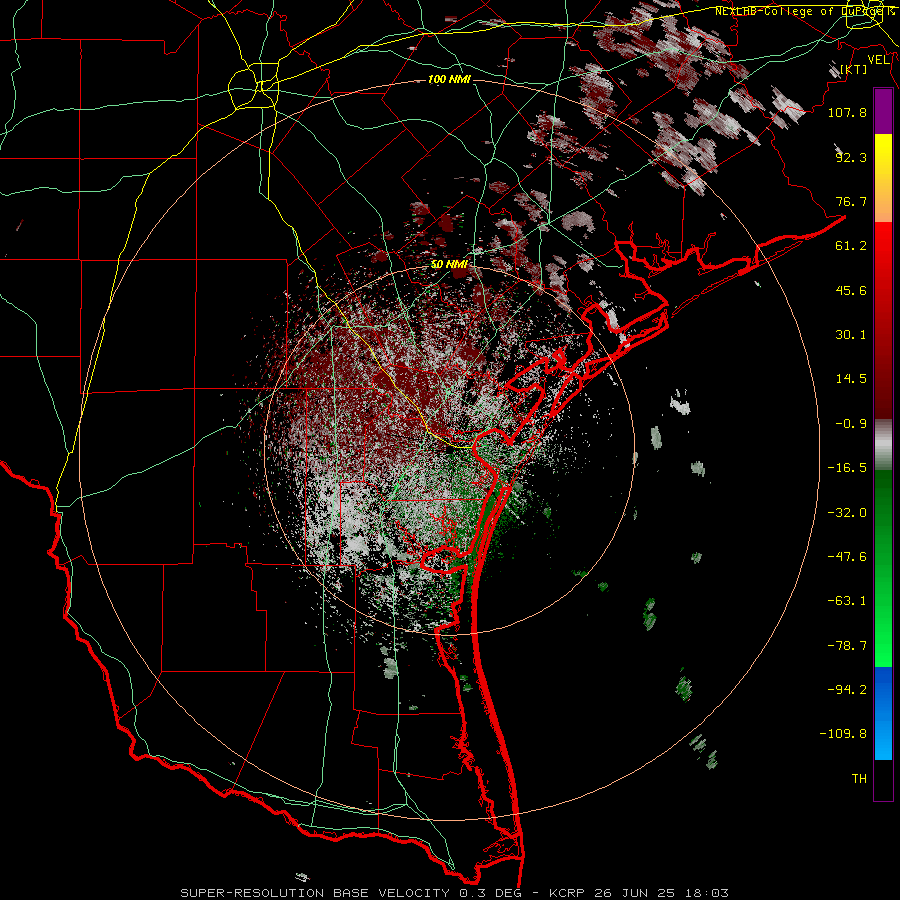Click the SUPER-RESOLUTION BASE VELOCITY caption text
This screenshot has height=900, width=900.
pos(315,893)
